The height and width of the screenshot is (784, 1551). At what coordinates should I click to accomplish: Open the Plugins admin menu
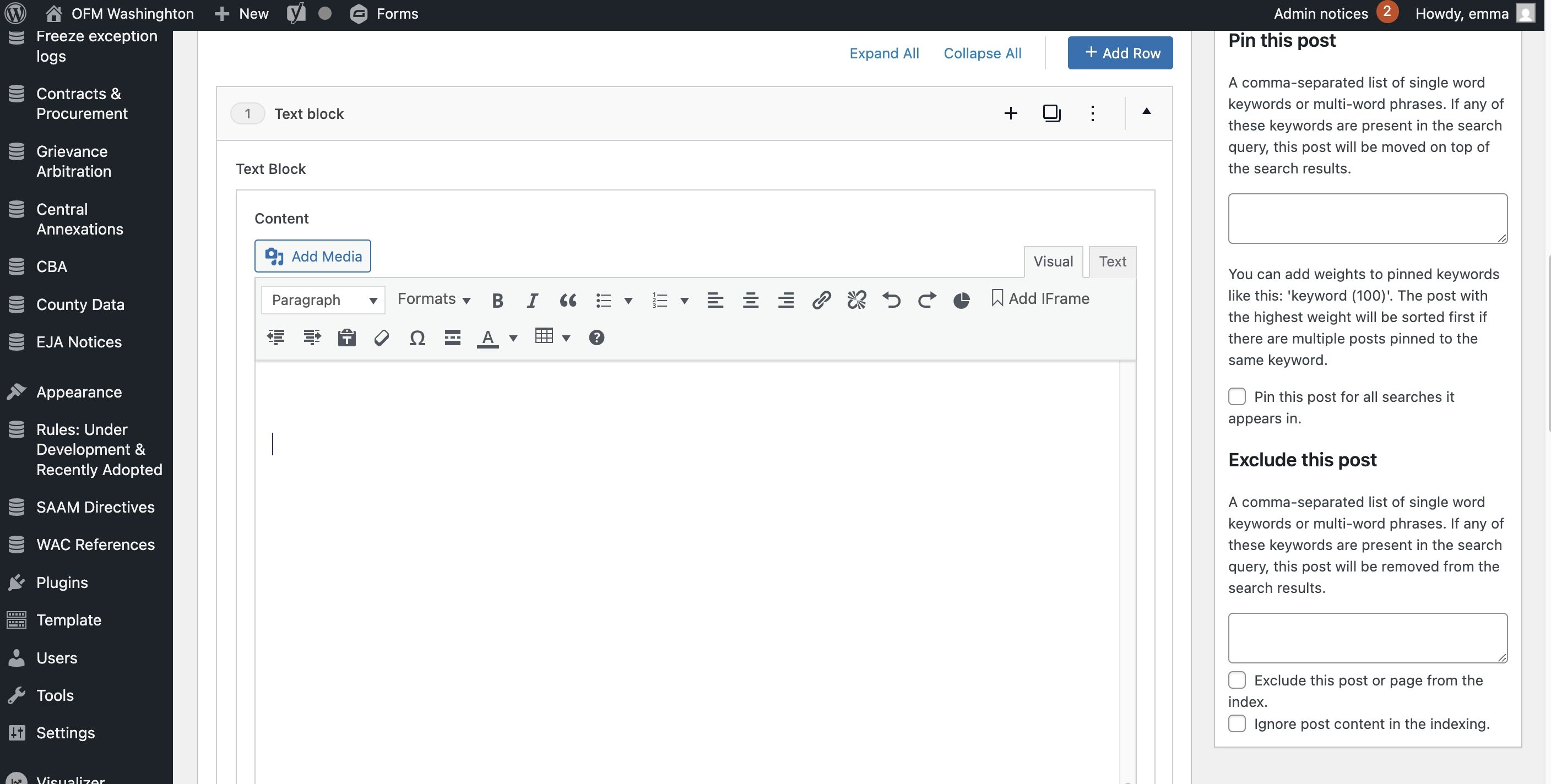pos(62,582)
